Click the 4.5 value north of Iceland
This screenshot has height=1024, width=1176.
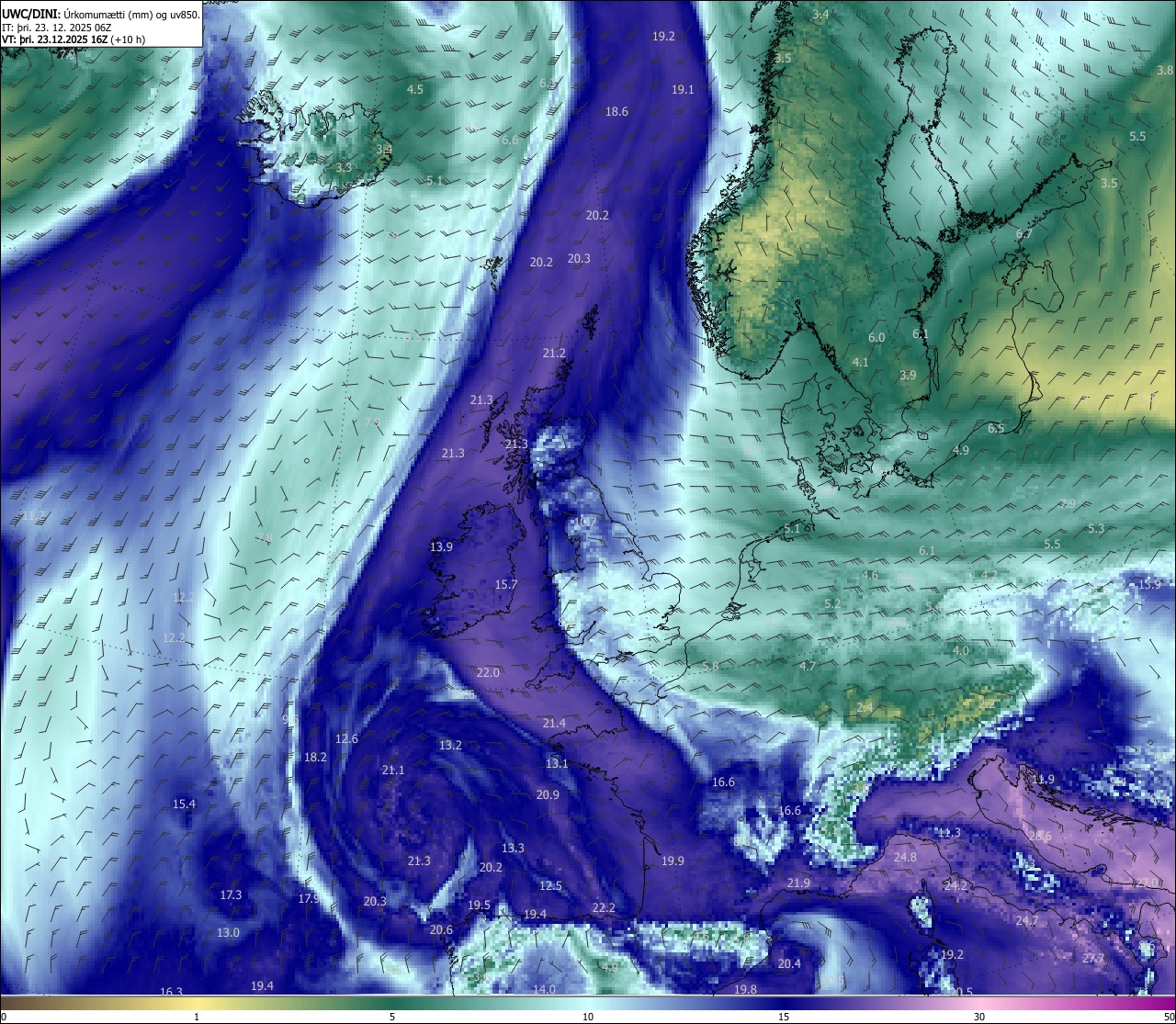click(415, 90)
